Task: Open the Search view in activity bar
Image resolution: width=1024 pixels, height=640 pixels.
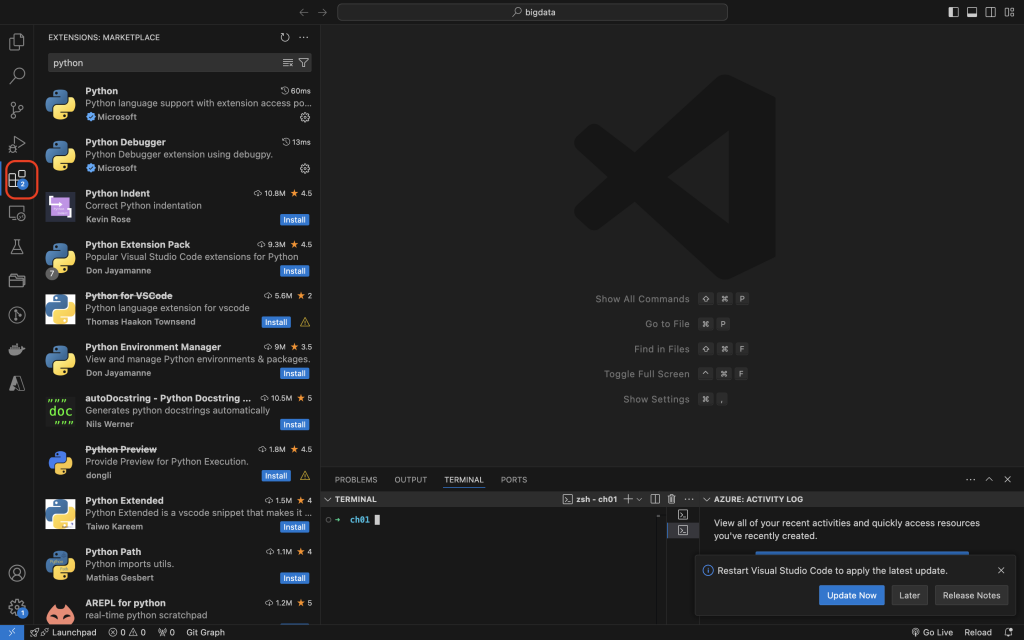Action: [x=17, y=76]
